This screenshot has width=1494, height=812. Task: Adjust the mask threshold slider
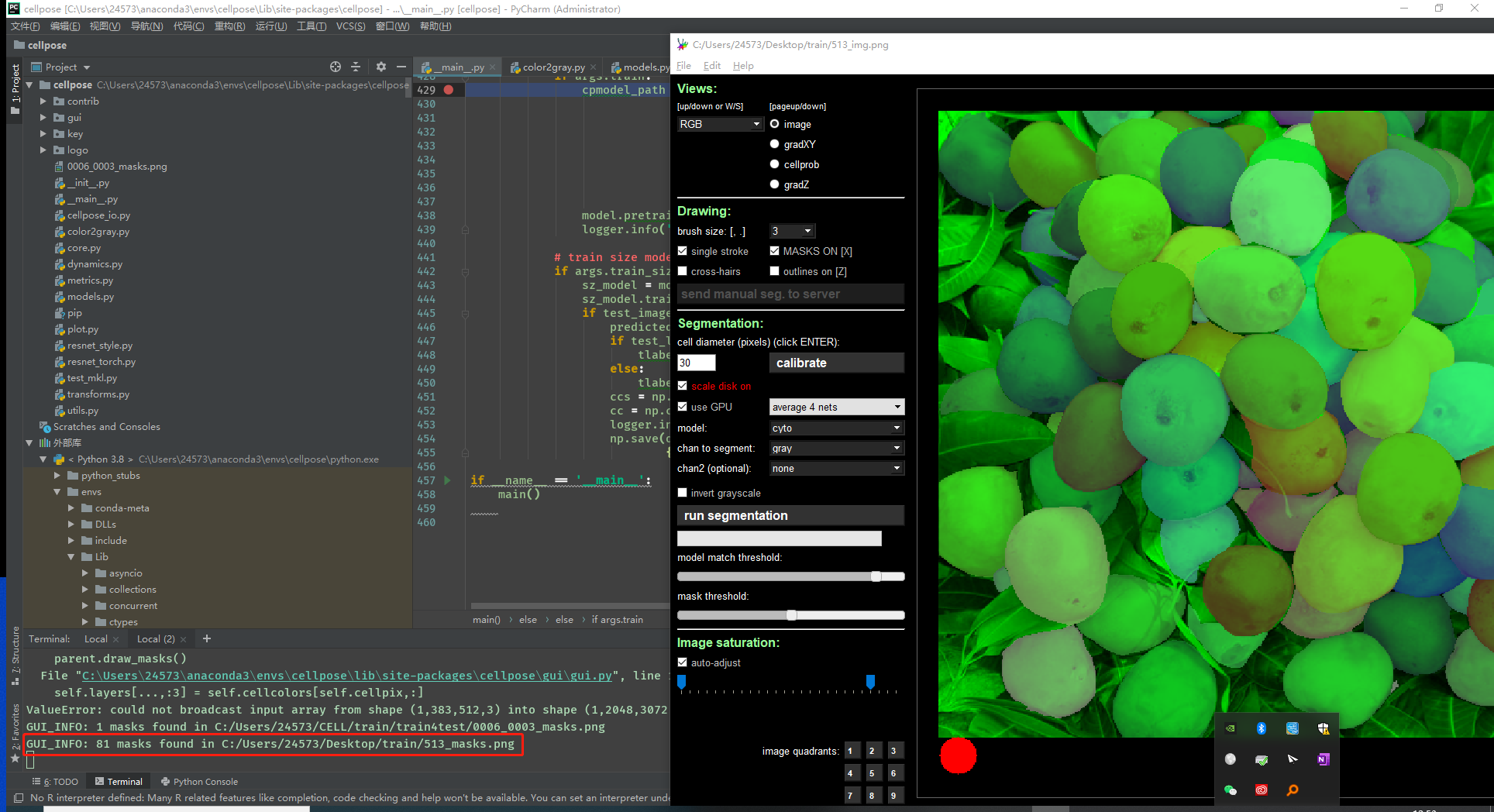click(790, 614)
